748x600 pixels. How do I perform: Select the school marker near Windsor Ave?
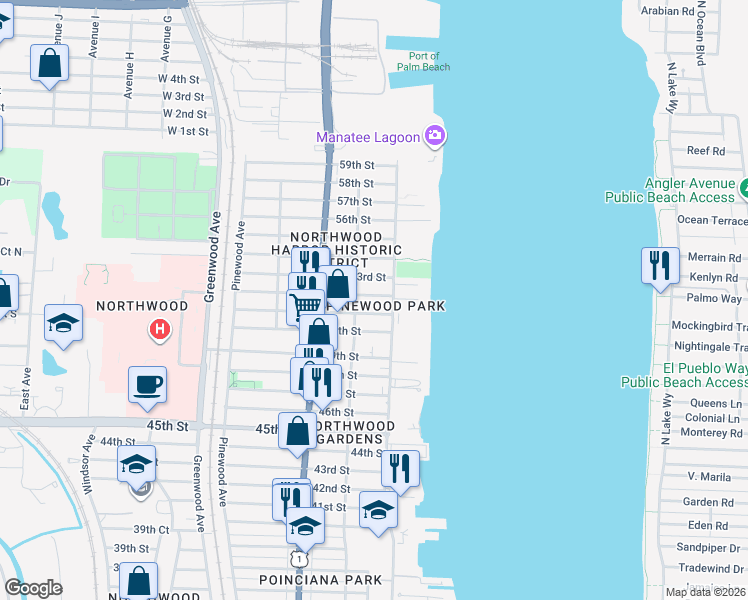pyautogui.click(x=136, y=466)
